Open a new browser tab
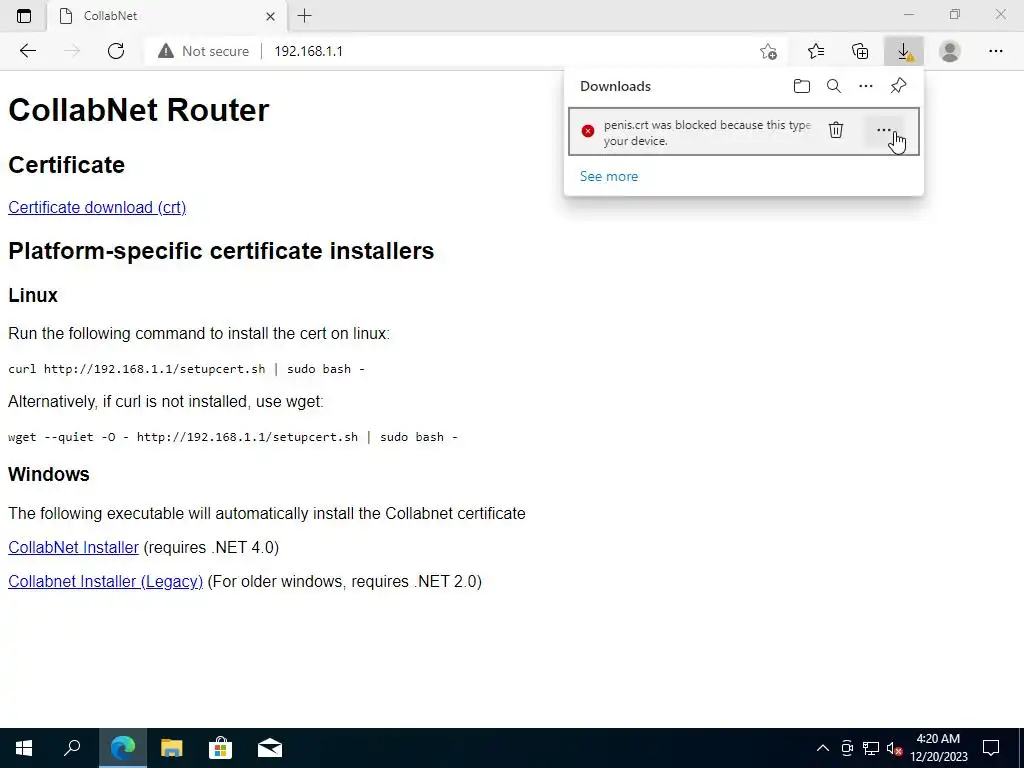The image size is (1024, 768). click(x=304, y=16)
